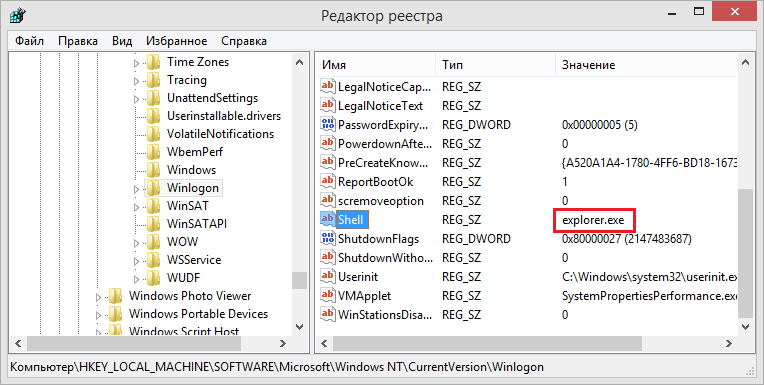764x385 pixels.
Task: Select the WUDF key in tree
Action: click(x=183, y=278)
